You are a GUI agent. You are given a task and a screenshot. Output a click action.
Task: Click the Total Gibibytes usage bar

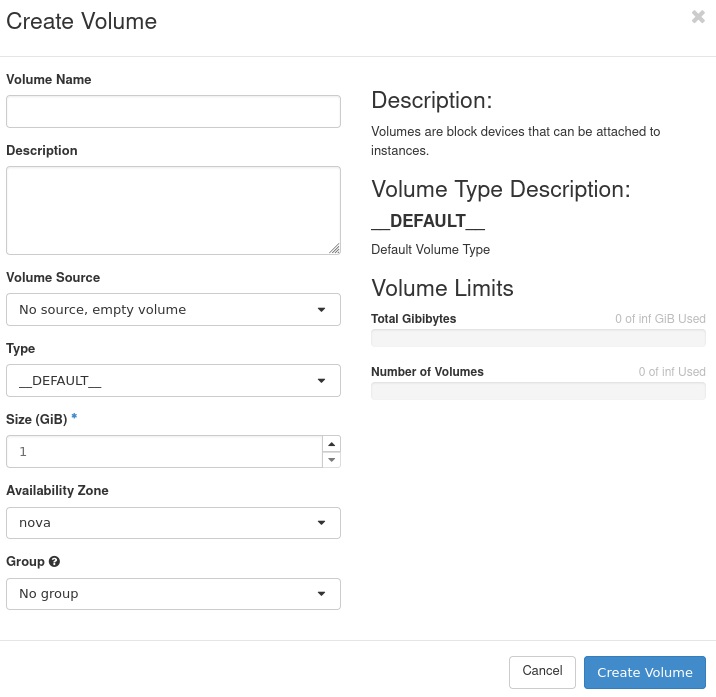point(538,338)
